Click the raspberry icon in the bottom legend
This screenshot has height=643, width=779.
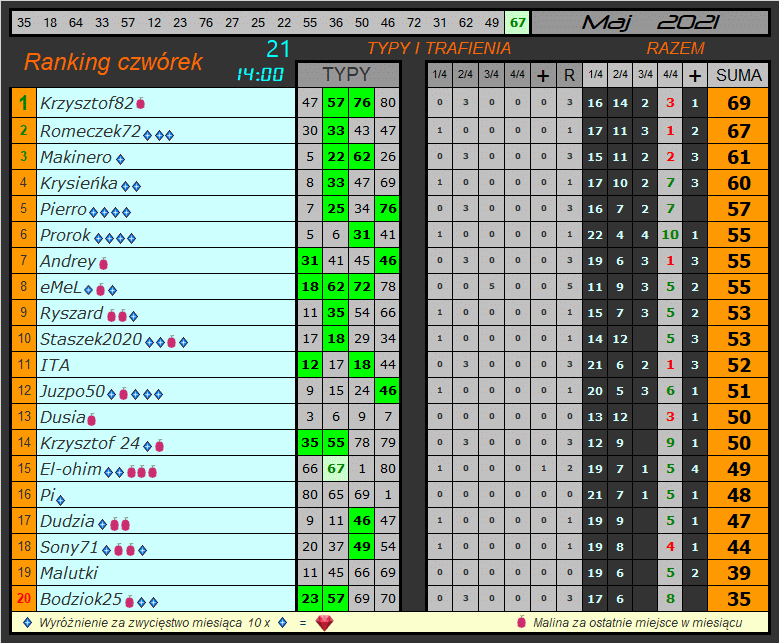521,621
